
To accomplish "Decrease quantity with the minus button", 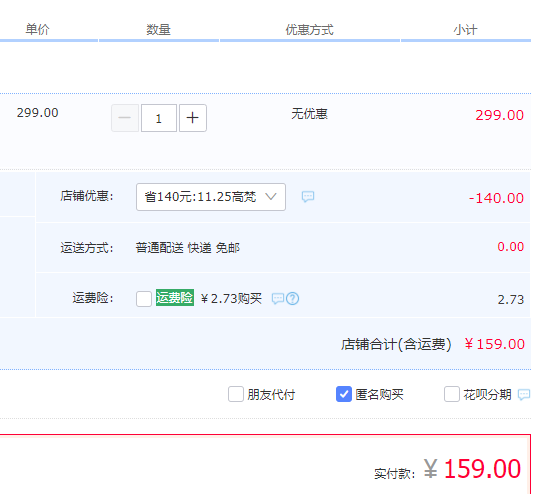I will 125,118.
